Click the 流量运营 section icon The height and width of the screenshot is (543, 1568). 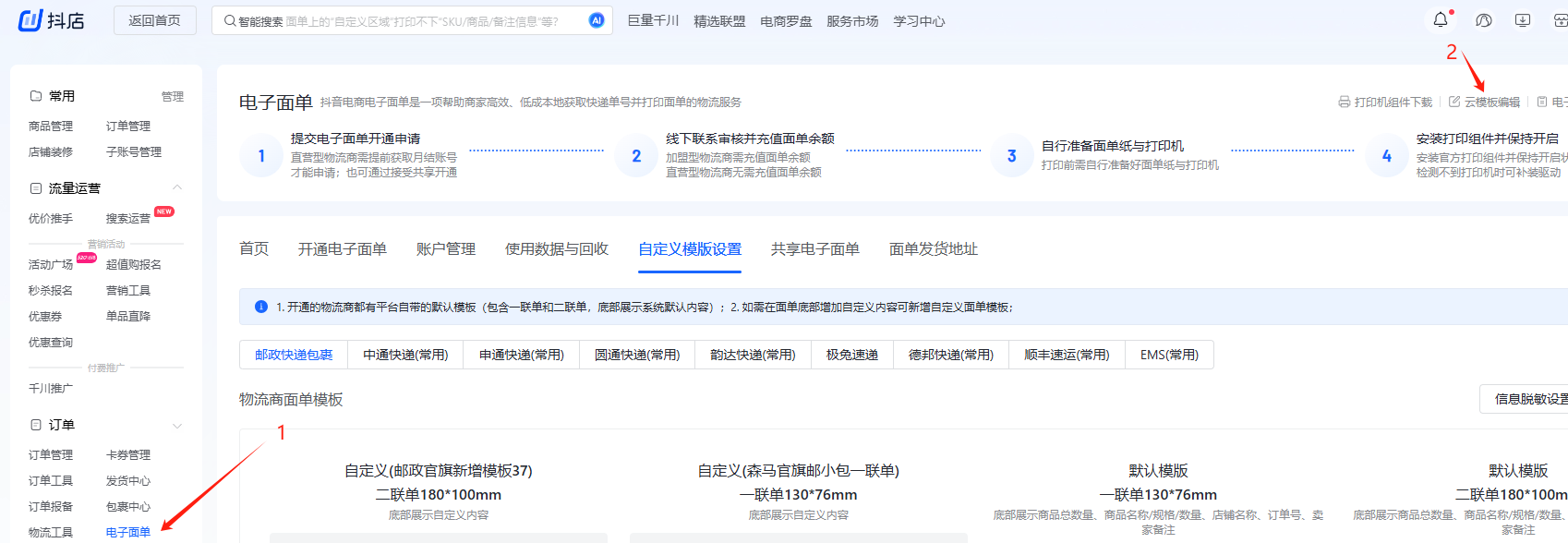click(x=36, y=188)
